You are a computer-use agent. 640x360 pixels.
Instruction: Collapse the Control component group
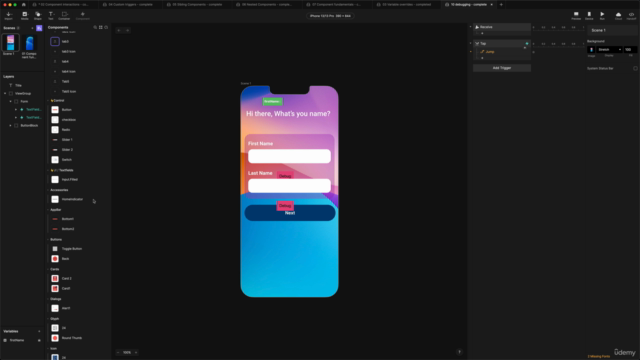(48, 100)
